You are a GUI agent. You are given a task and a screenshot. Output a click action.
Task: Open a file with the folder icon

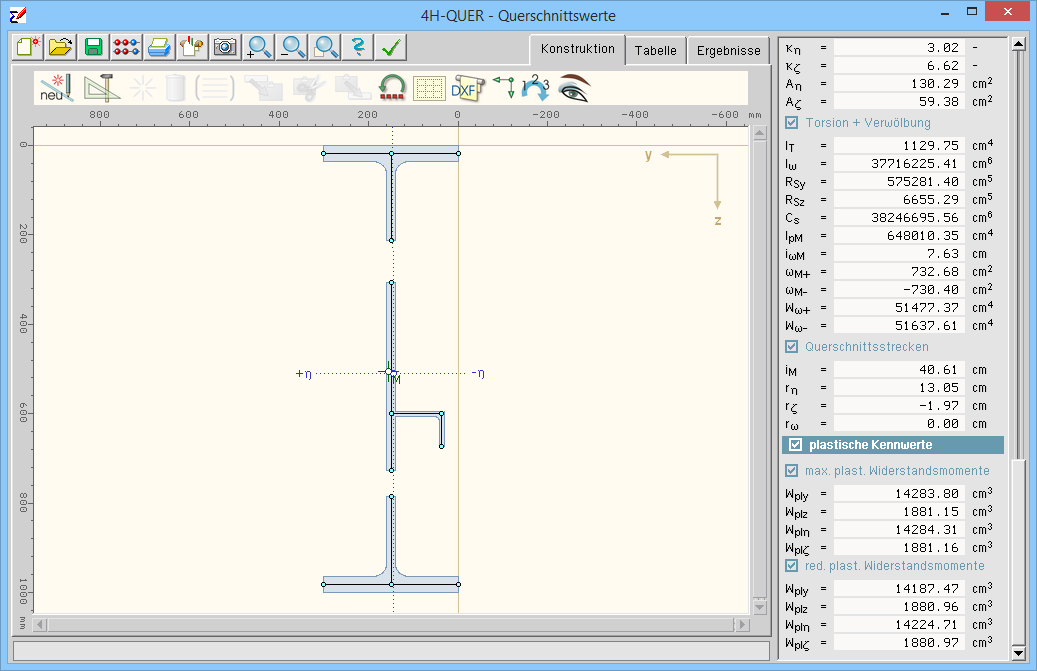pyautogui.click(x=61, y=47)
